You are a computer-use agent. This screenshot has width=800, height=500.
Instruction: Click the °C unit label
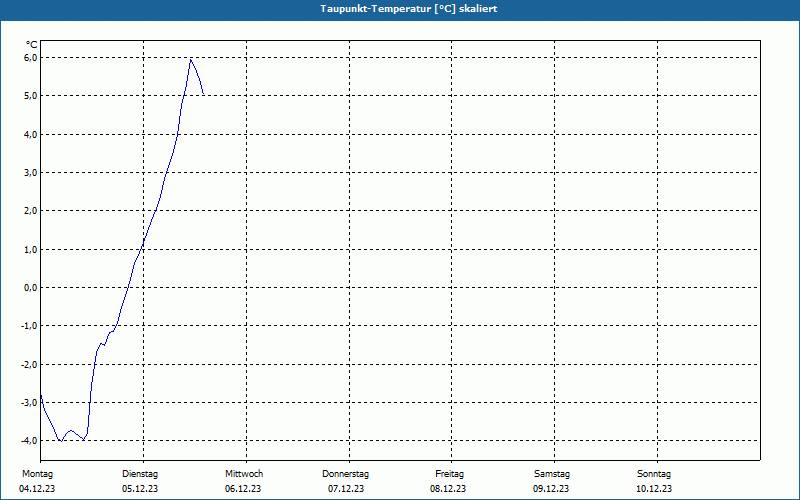pyautogui.click(x=32, y=45)
